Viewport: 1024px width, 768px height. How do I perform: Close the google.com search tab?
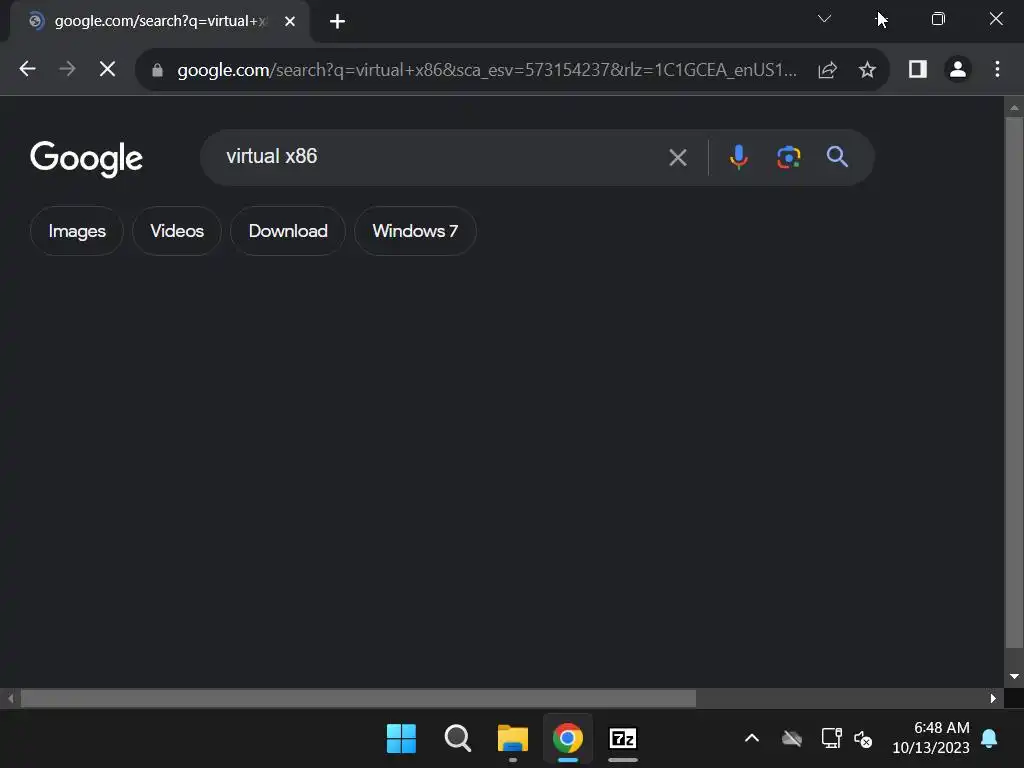point(290,22)
